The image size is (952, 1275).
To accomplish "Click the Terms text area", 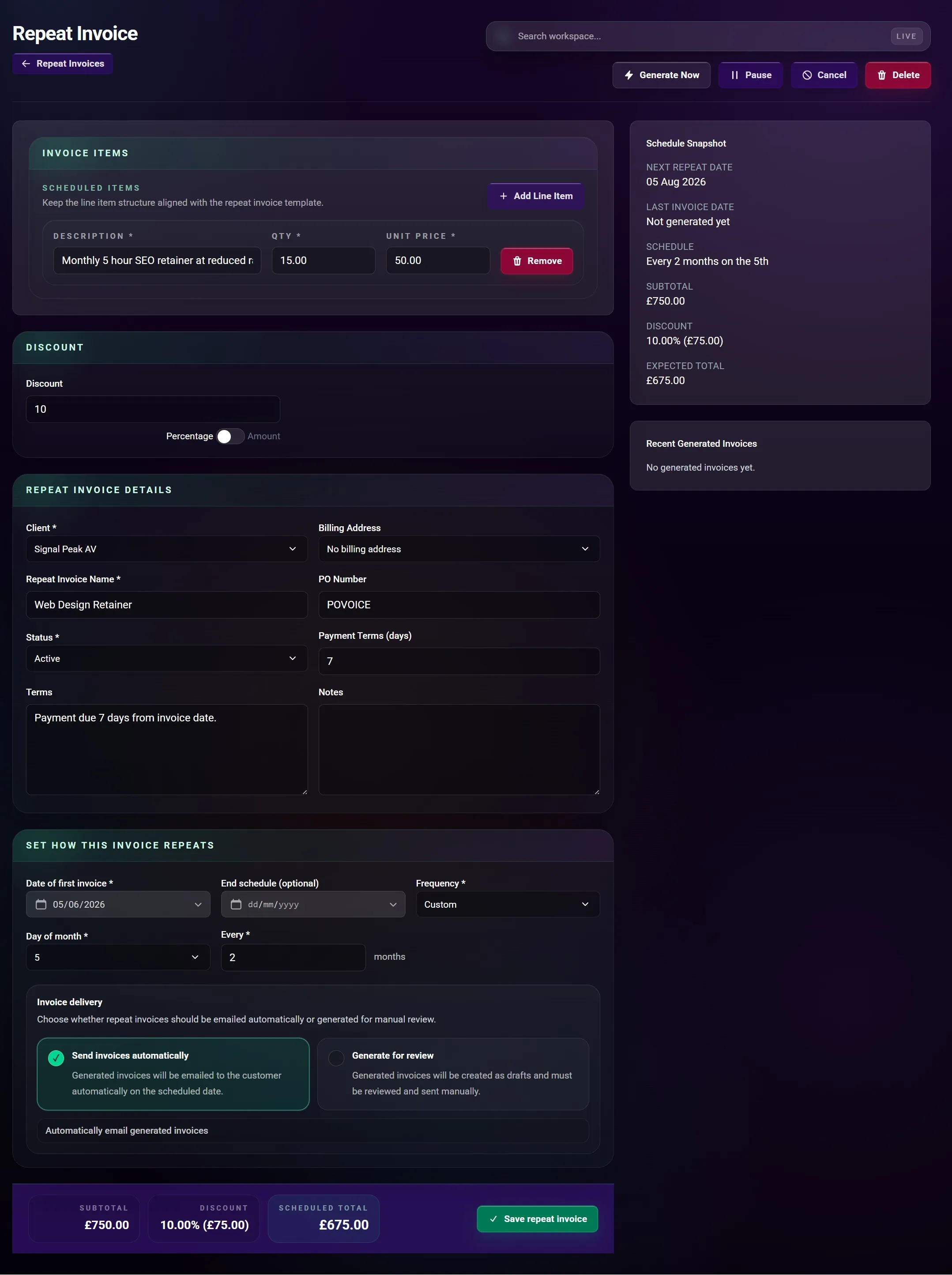I will point(166,749).
